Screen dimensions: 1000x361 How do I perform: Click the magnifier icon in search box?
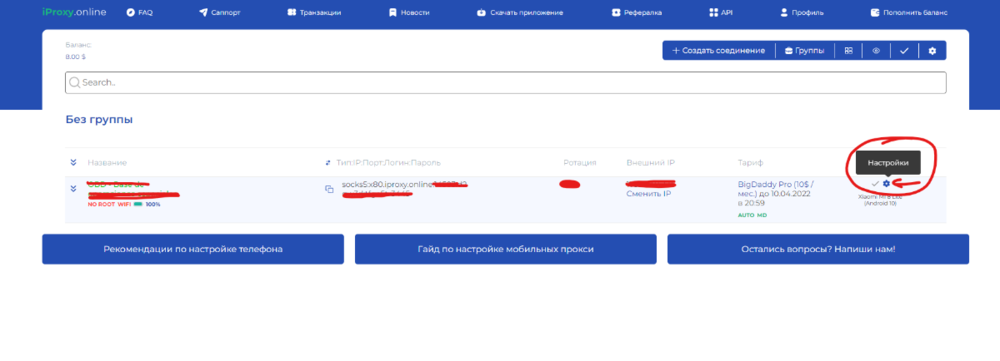point(75,82)
